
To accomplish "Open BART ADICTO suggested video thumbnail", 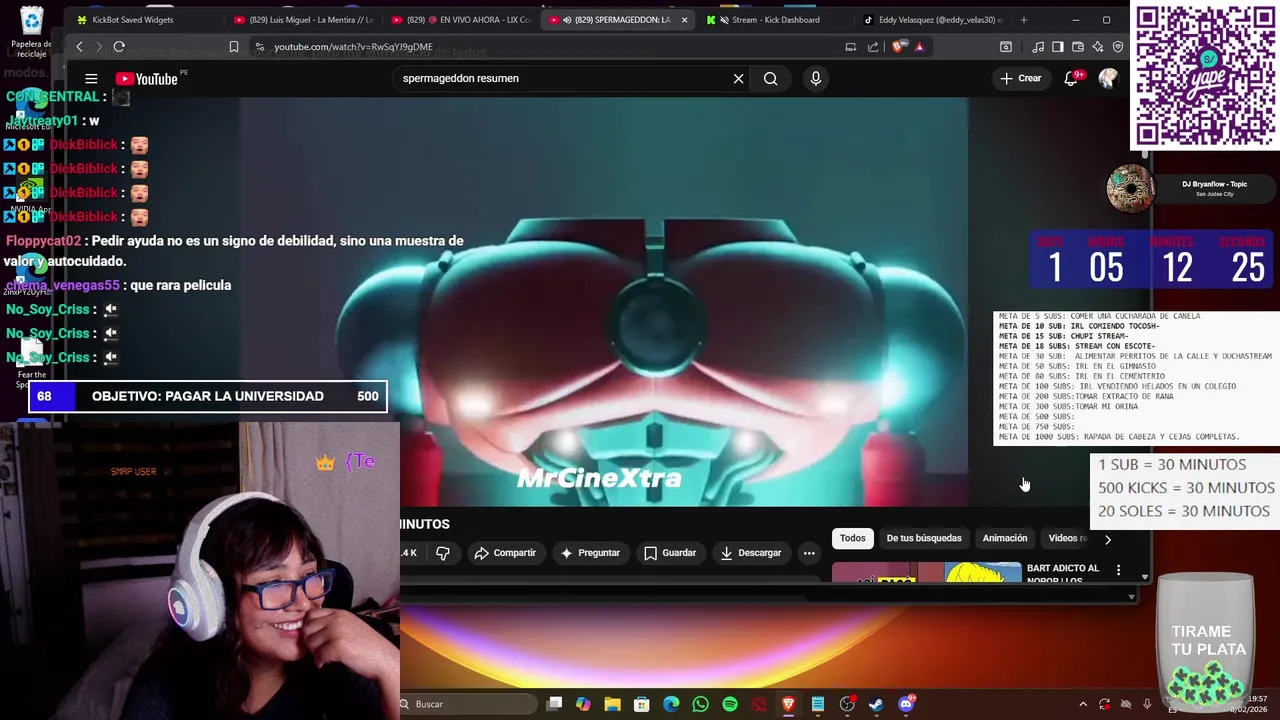I will point(927,573).
